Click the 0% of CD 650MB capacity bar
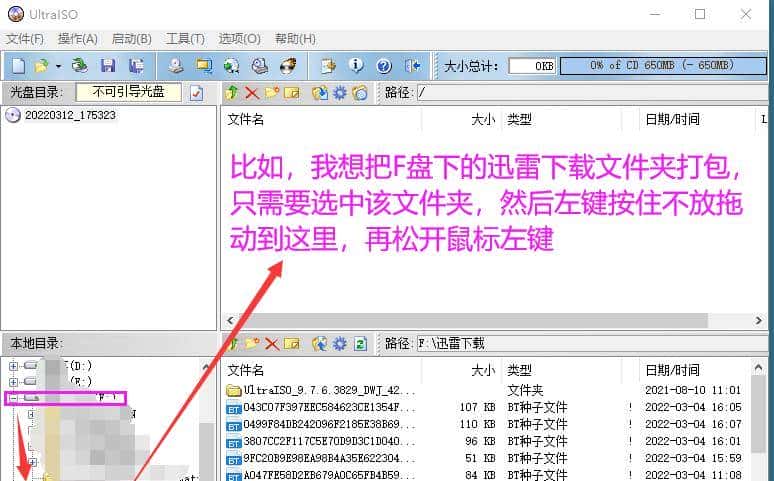Viewport: 774px width, 481px height. [663, 65]
